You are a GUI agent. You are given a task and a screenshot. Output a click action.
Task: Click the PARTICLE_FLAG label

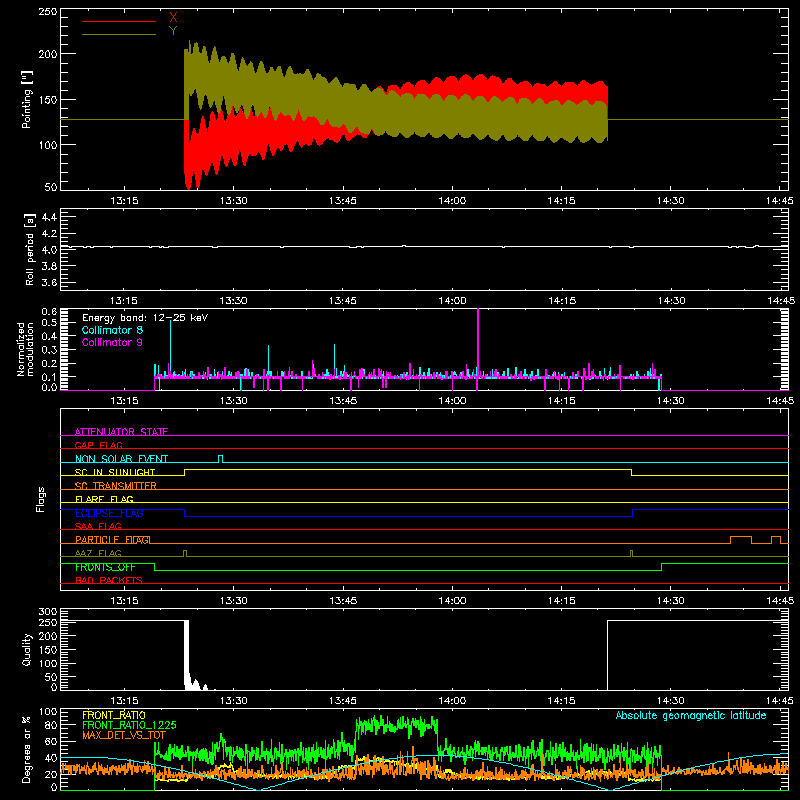[112, 539]
